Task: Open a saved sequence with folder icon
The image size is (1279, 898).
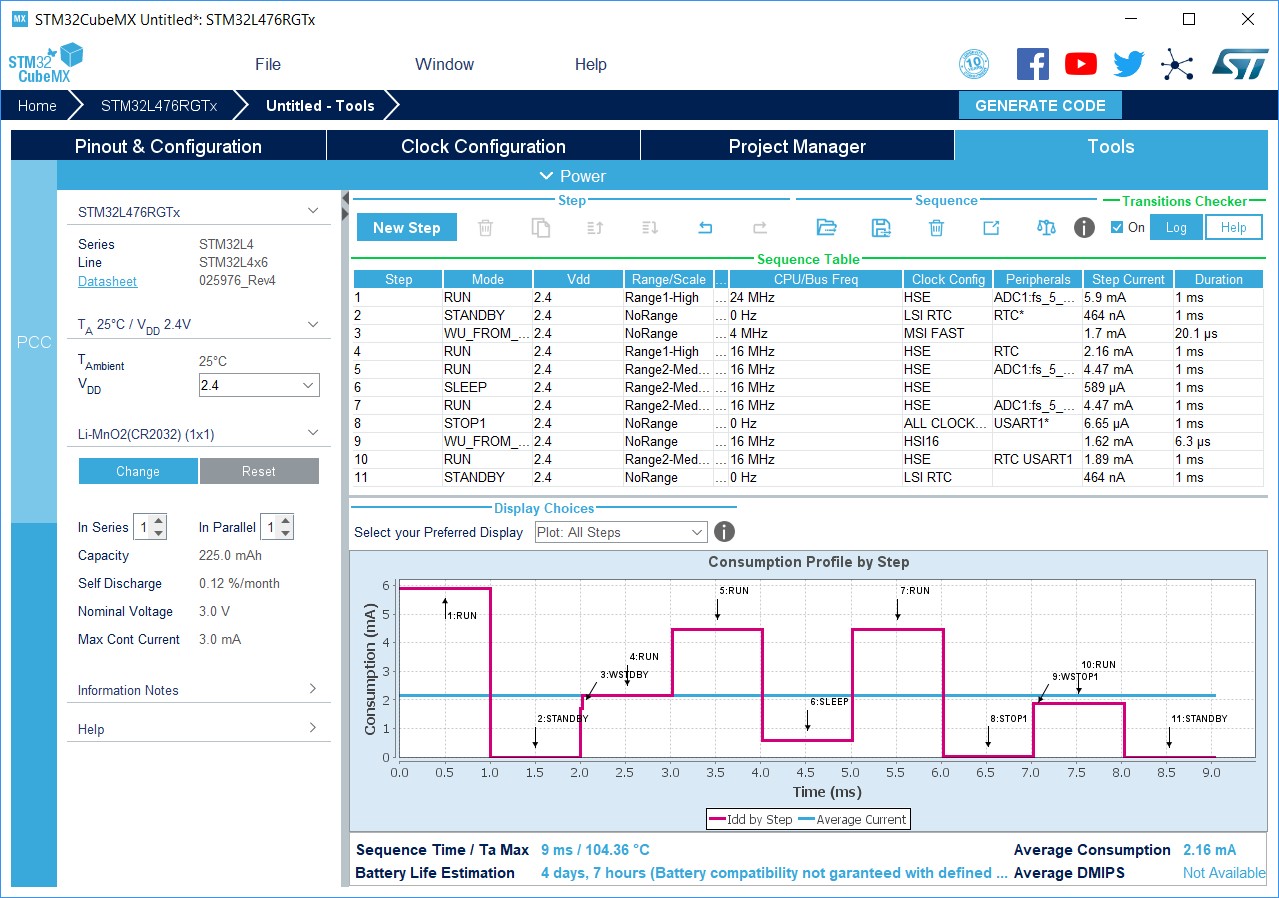Action: click(x=826, y=228)
